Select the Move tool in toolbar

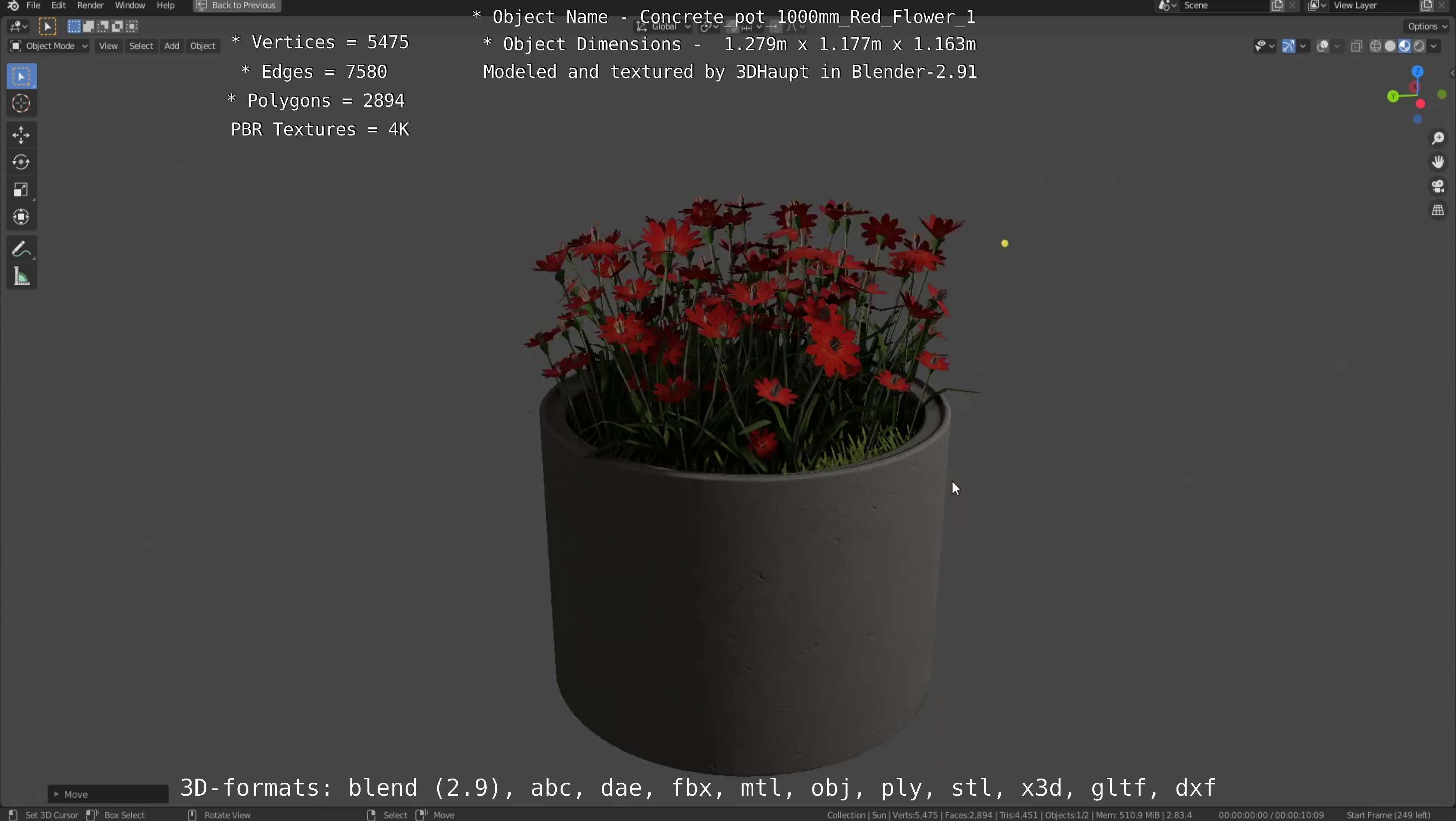click(21, 135)
